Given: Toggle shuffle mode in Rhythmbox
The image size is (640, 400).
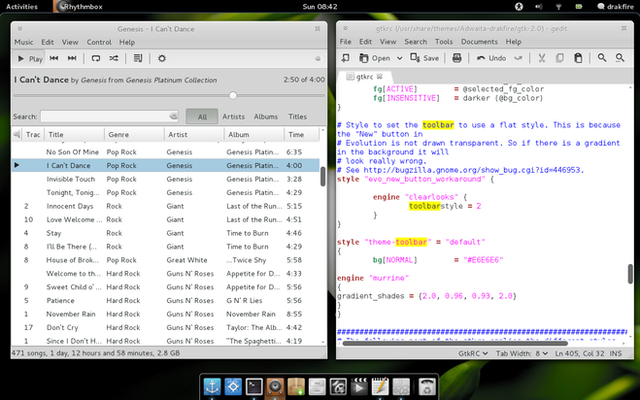Looking at the screenshot, I should 113,58.
